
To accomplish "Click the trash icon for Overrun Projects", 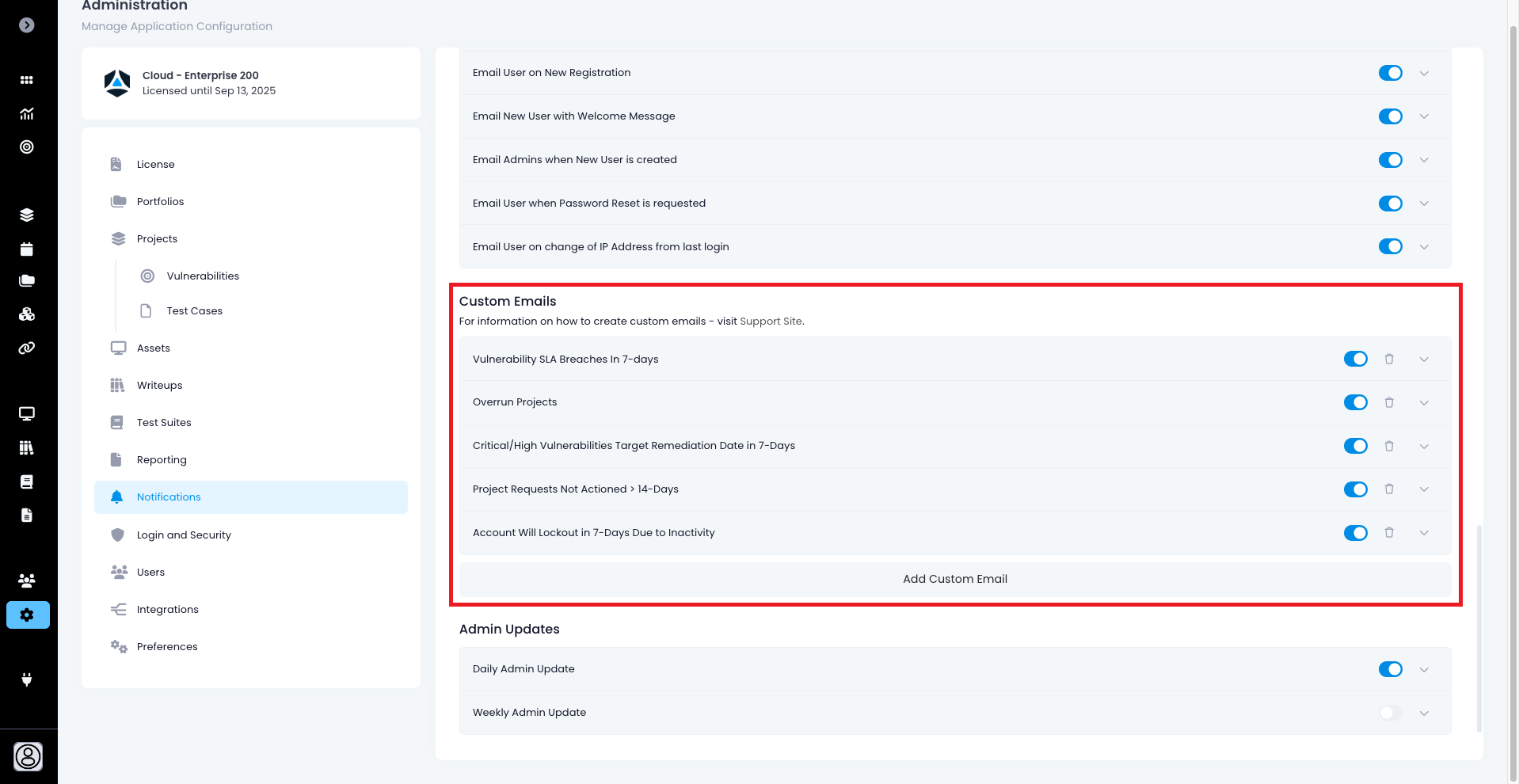I will (x=1388, y=402).
